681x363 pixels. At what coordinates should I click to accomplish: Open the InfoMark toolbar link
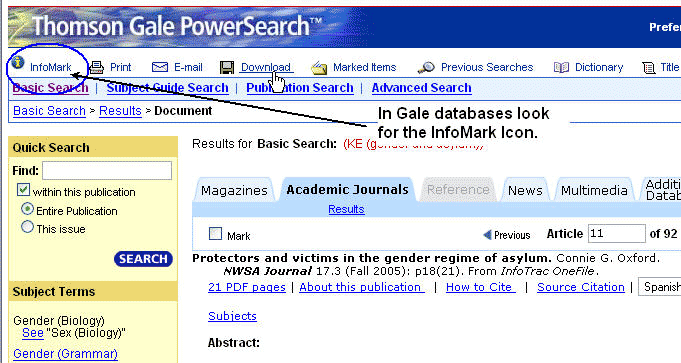coord(50,67)
